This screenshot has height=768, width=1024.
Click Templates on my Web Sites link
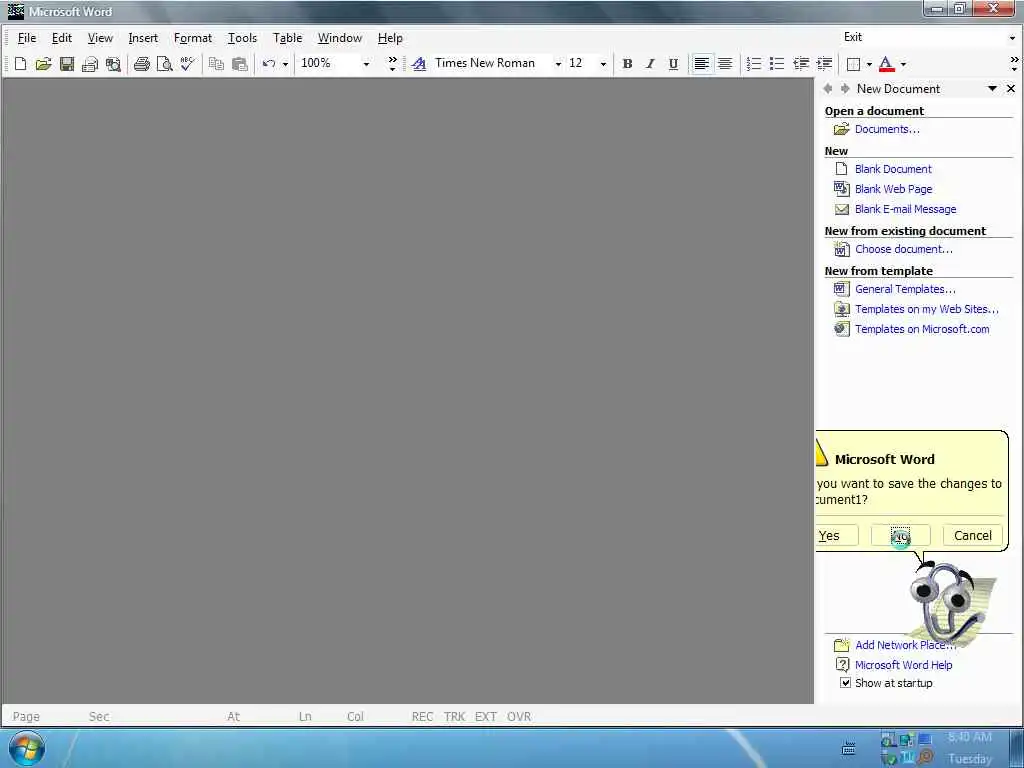927,309
